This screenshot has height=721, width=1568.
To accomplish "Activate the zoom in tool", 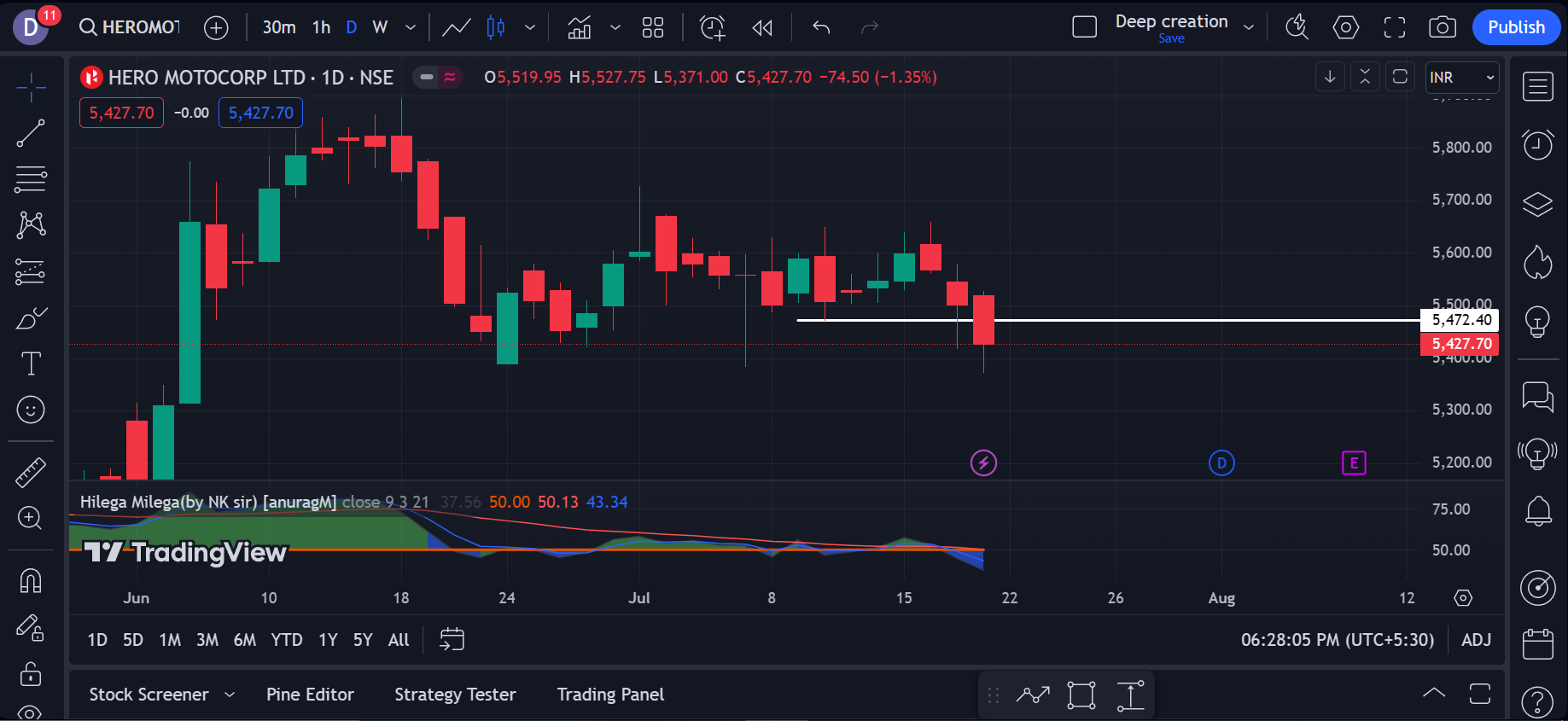I will point(31,518).
